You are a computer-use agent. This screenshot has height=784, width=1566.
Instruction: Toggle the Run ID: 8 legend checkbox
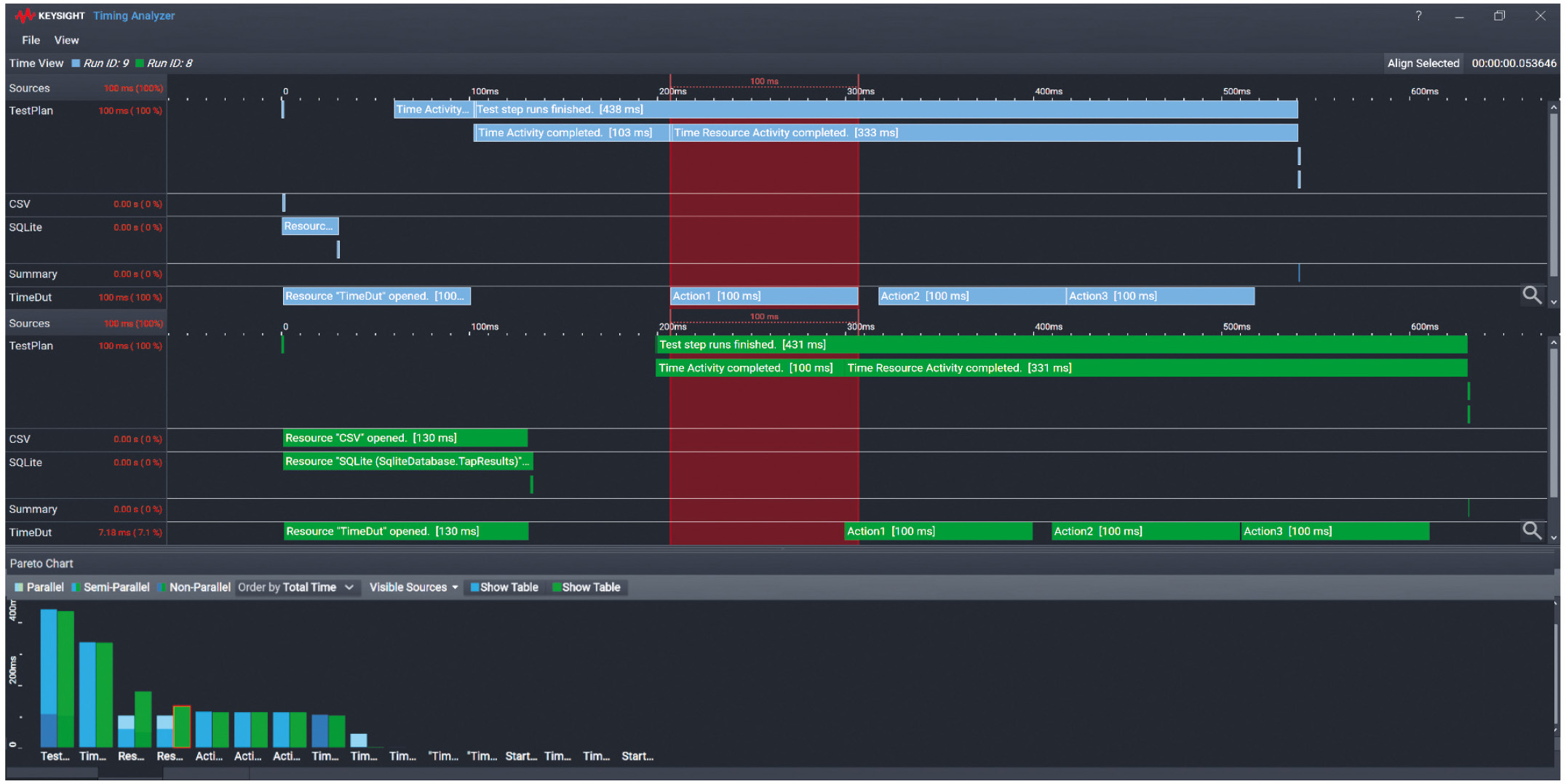139,63
